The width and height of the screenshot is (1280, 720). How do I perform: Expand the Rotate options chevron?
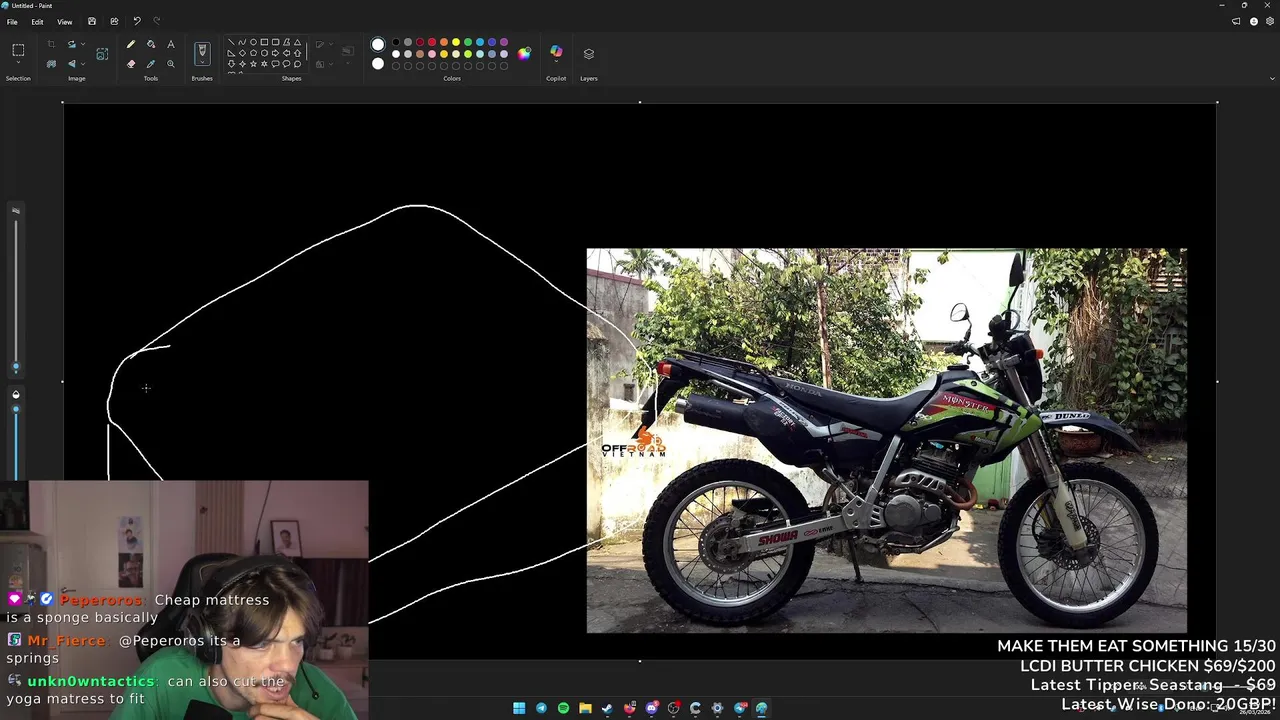(83, 44)
